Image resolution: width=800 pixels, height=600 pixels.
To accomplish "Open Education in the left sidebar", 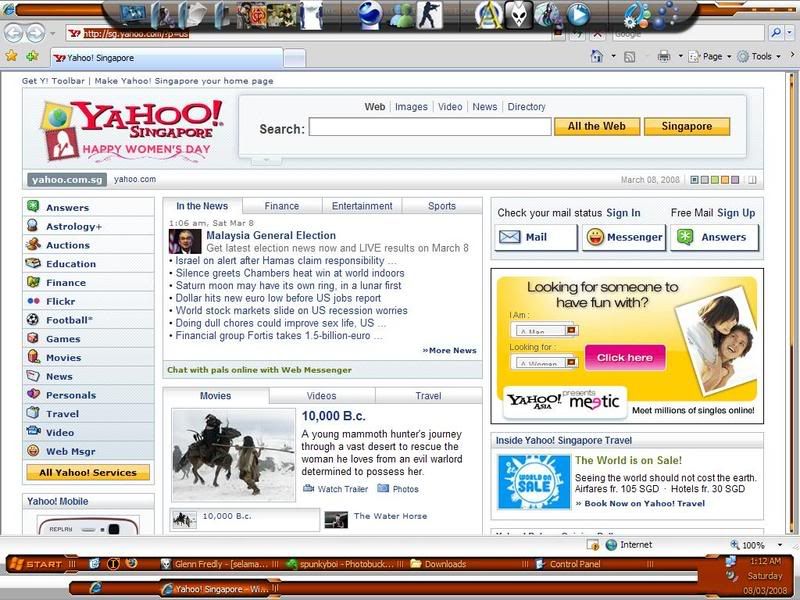I will tap(71, 264).
